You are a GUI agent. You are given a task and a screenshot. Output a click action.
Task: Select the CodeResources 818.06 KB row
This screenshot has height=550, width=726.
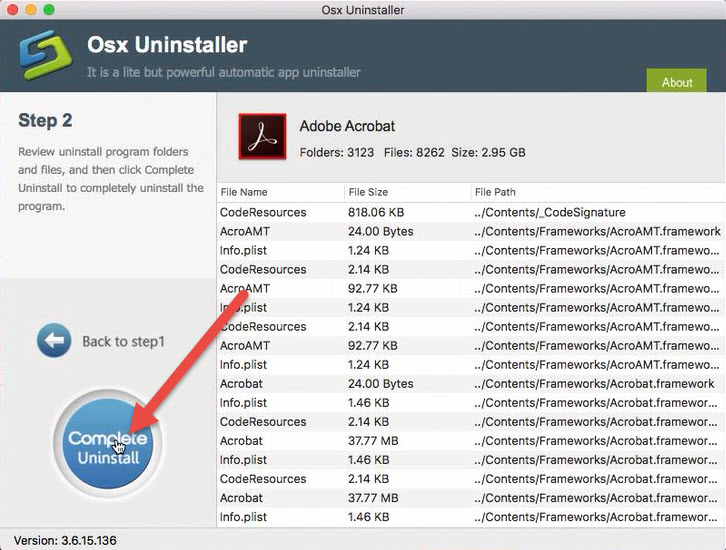pyautogui.click(x=471, y=212)
